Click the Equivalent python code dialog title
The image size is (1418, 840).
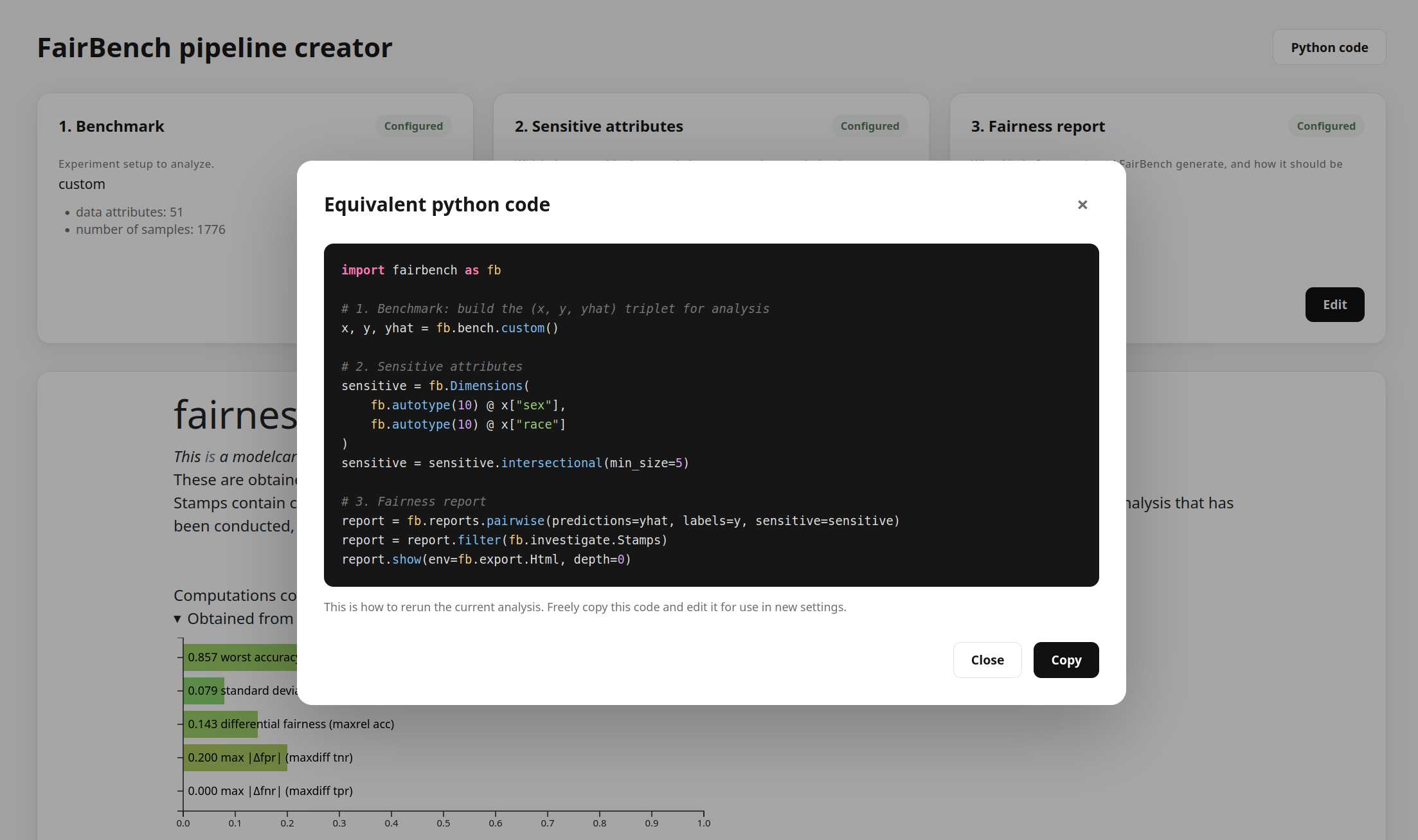coord(436,204)
